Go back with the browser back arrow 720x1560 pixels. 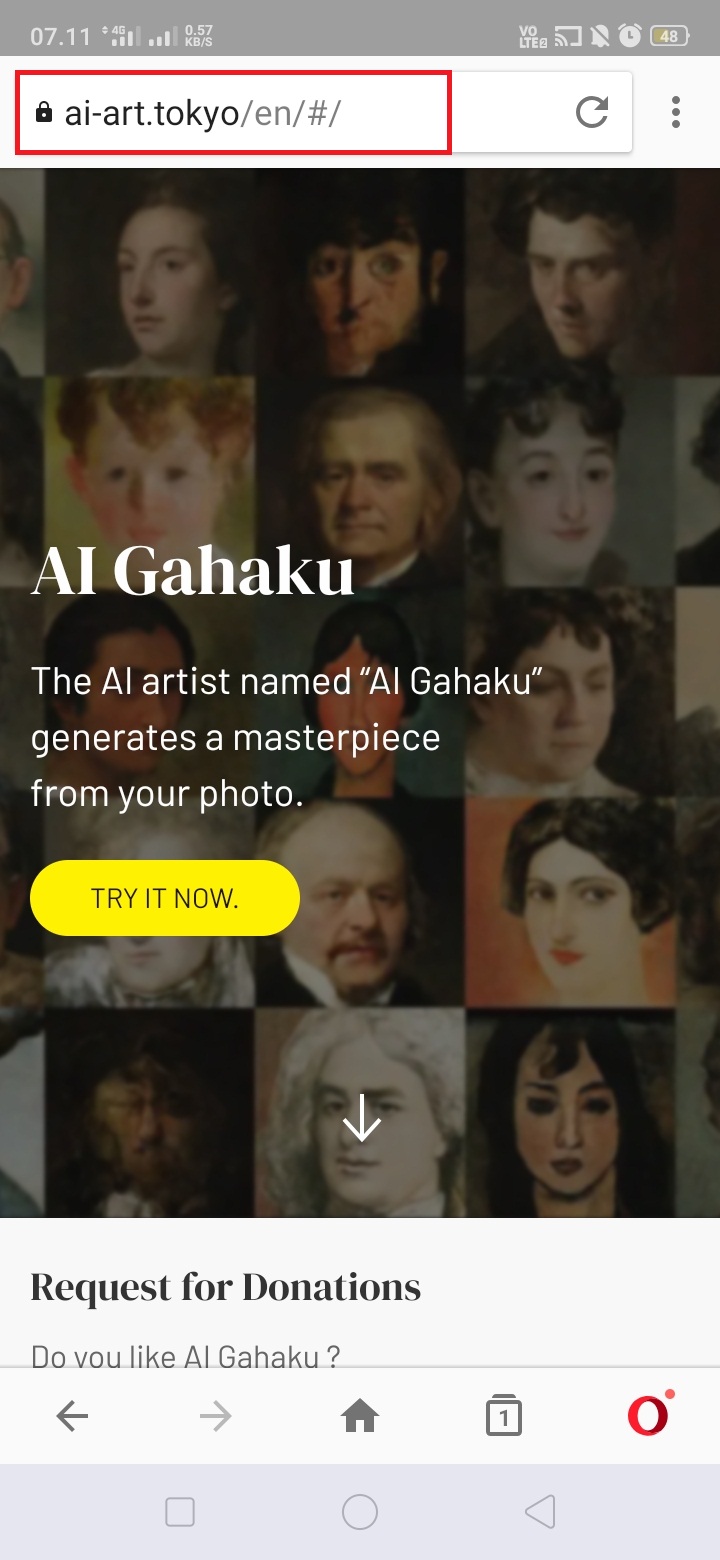click(x=72, y=1416)
